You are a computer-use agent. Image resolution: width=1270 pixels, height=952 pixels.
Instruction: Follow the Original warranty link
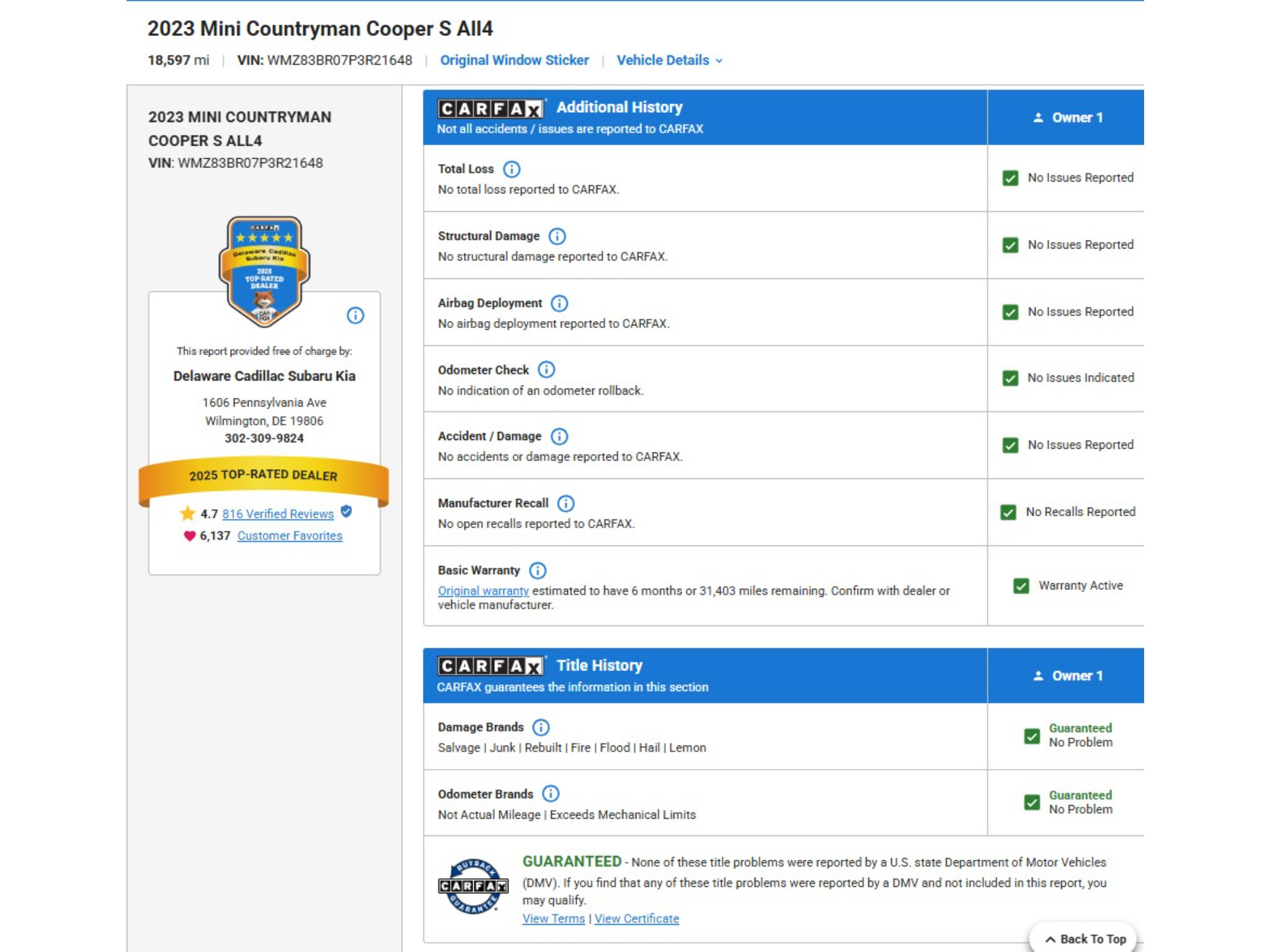[484, 591]
